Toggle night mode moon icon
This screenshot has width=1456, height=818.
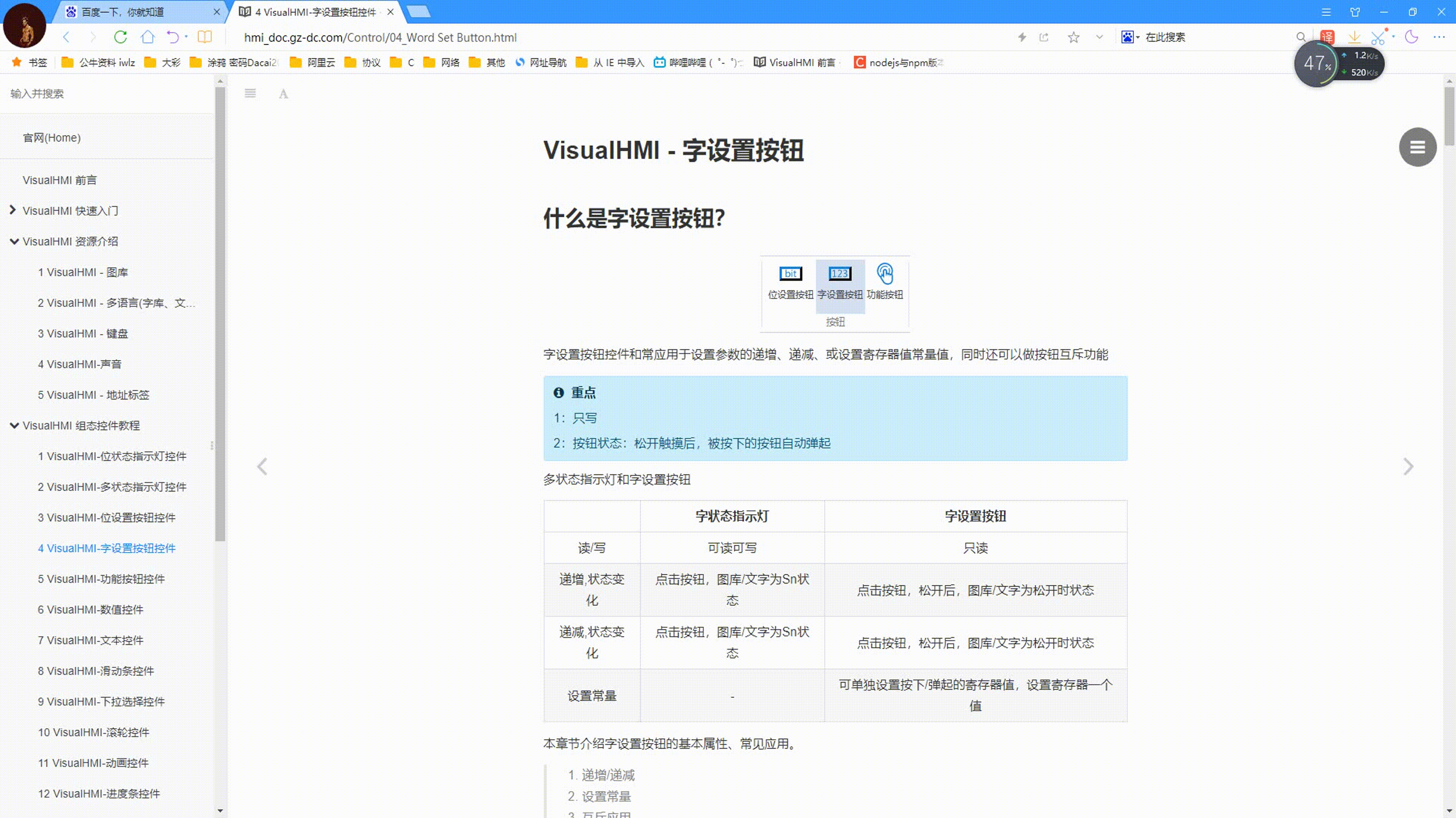click(x=1411, y=37)
